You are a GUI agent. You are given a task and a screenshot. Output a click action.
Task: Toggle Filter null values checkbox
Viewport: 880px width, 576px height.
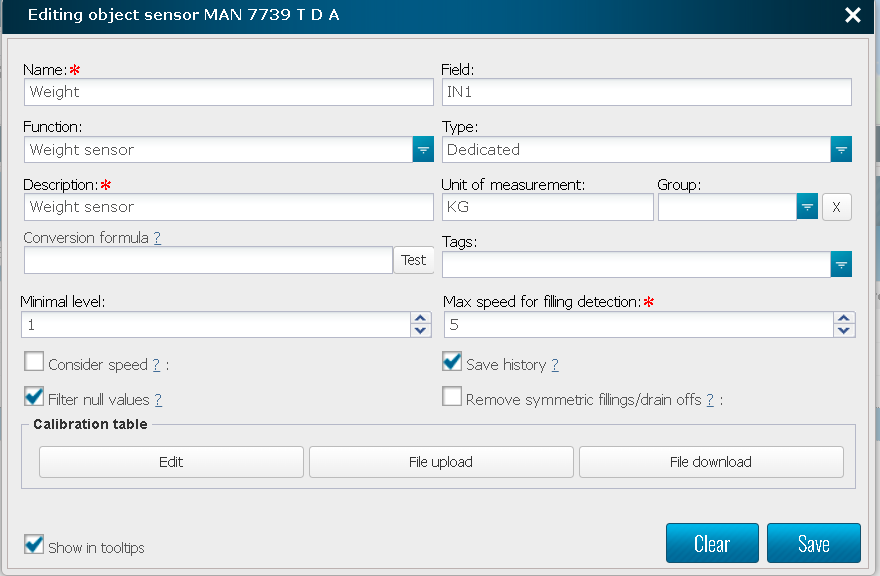coord(34,397)
